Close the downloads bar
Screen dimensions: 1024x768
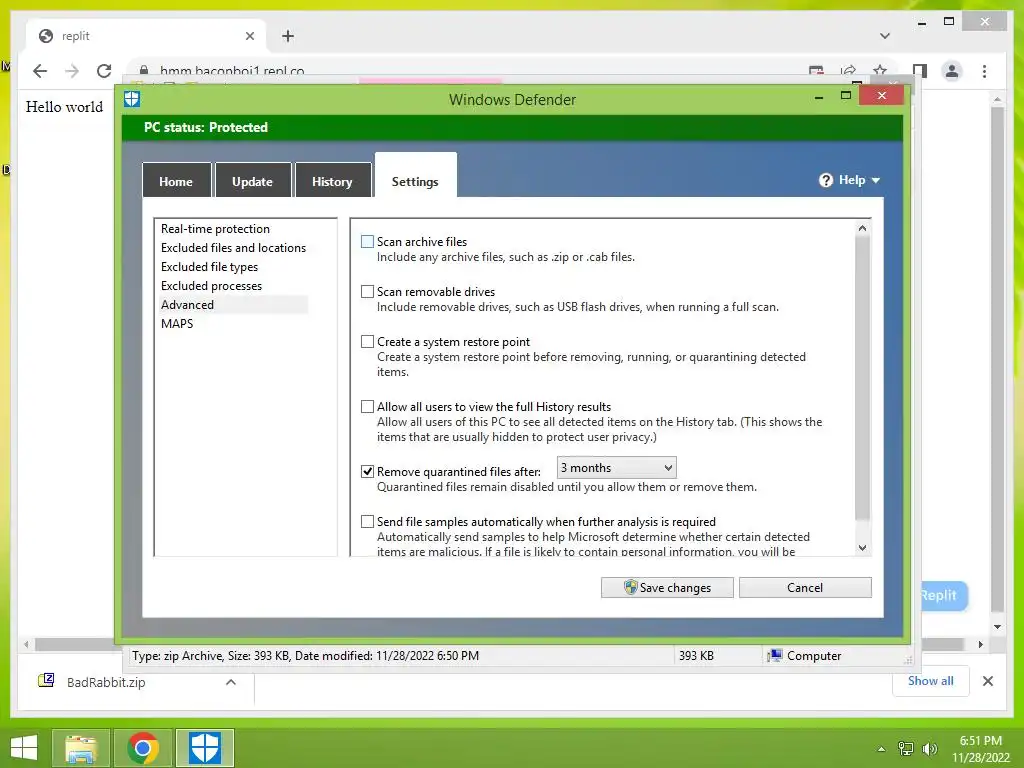click(x=987, y=681)
